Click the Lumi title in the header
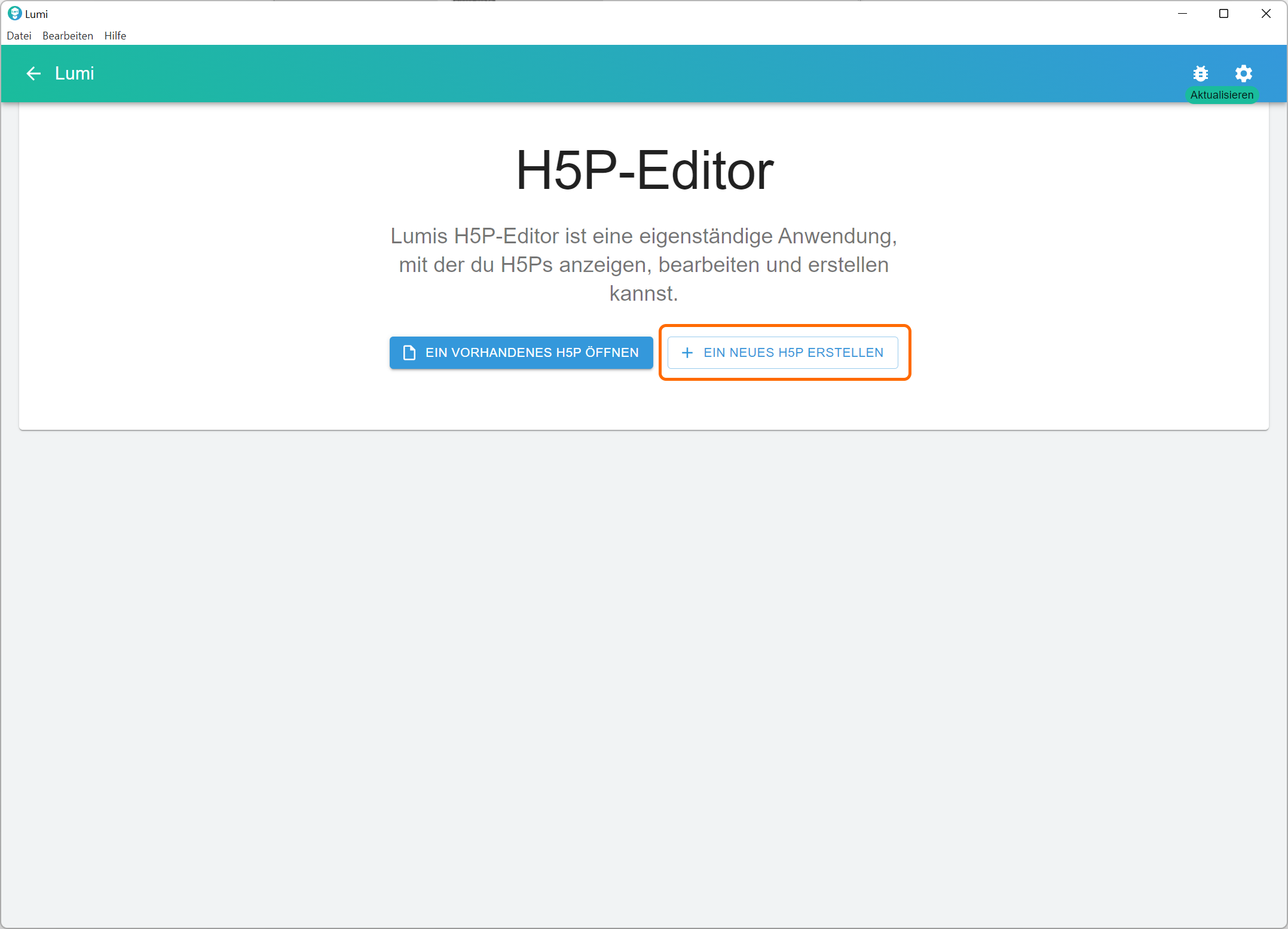This screenshot has height=929, width=1288. (75, 74)
